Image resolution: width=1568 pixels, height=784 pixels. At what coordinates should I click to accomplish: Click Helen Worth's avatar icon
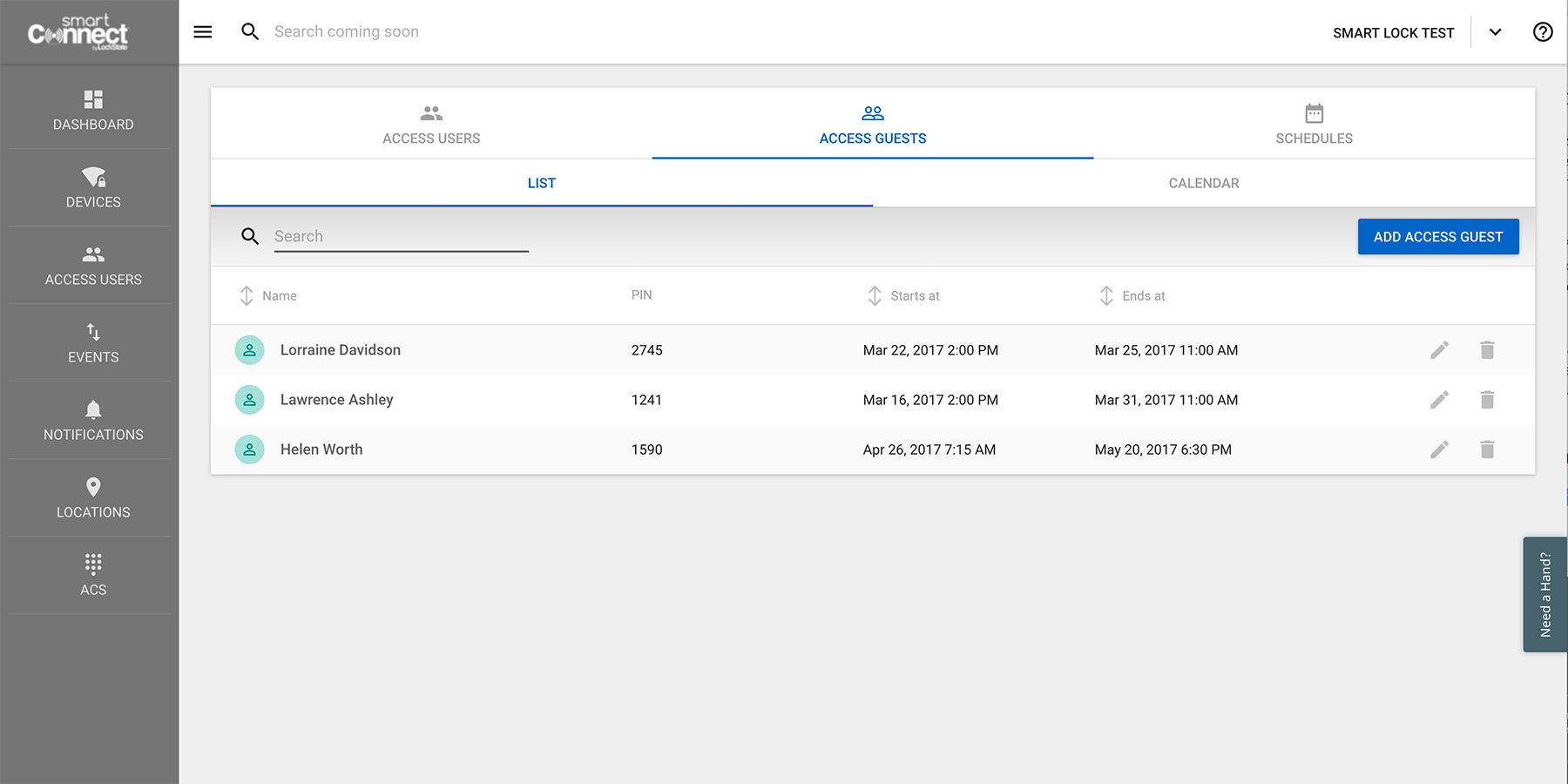pyautogui.click(x=249, y=449)
